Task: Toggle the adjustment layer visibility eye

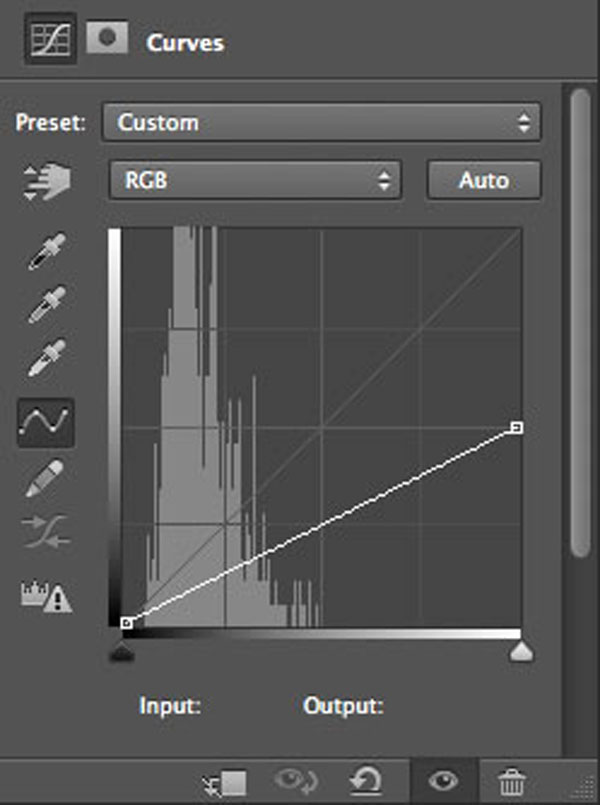Action: (x=443, y=781)
